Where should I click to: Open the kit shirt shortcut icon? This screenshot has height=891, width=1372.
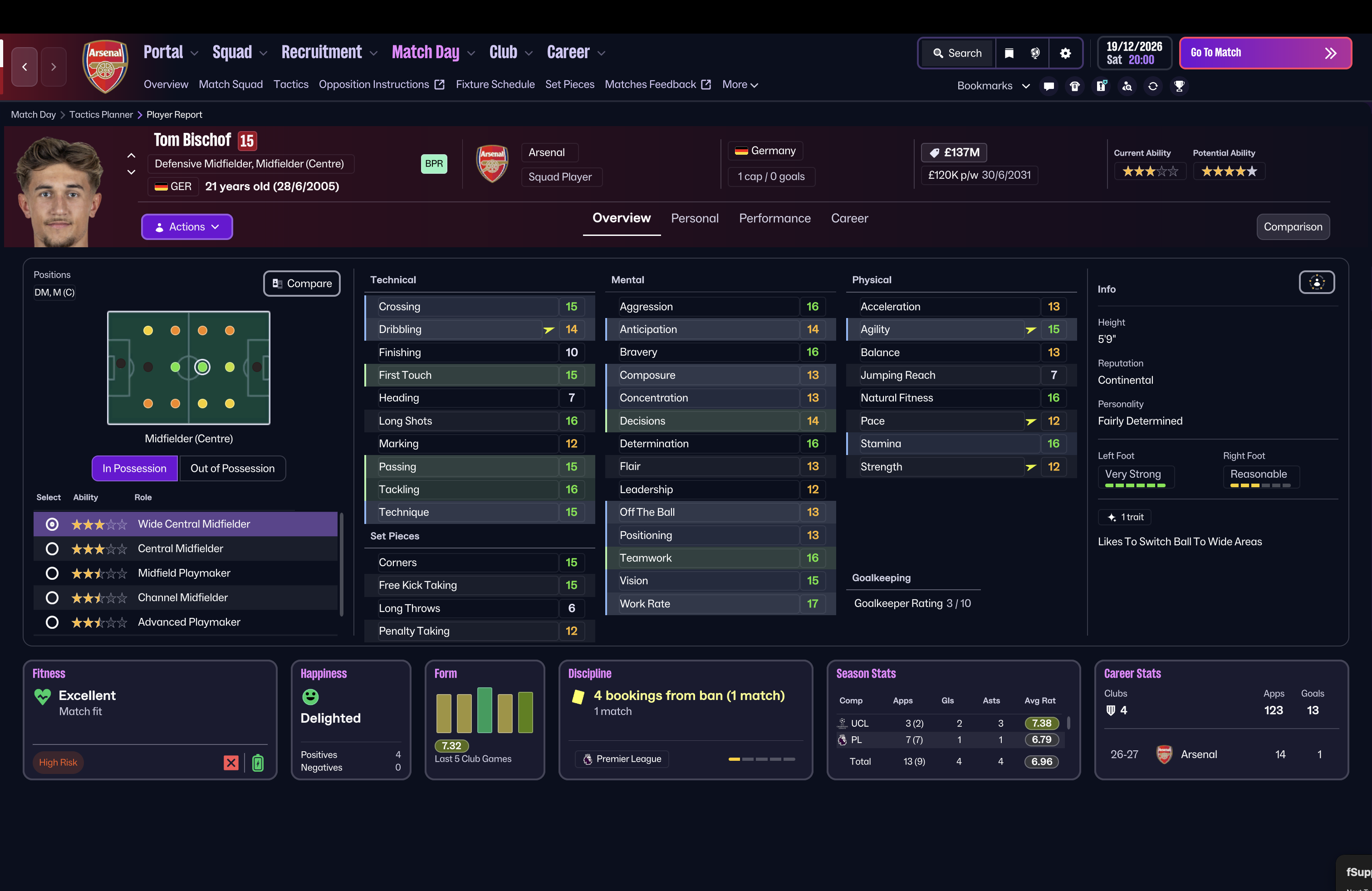1074,86
